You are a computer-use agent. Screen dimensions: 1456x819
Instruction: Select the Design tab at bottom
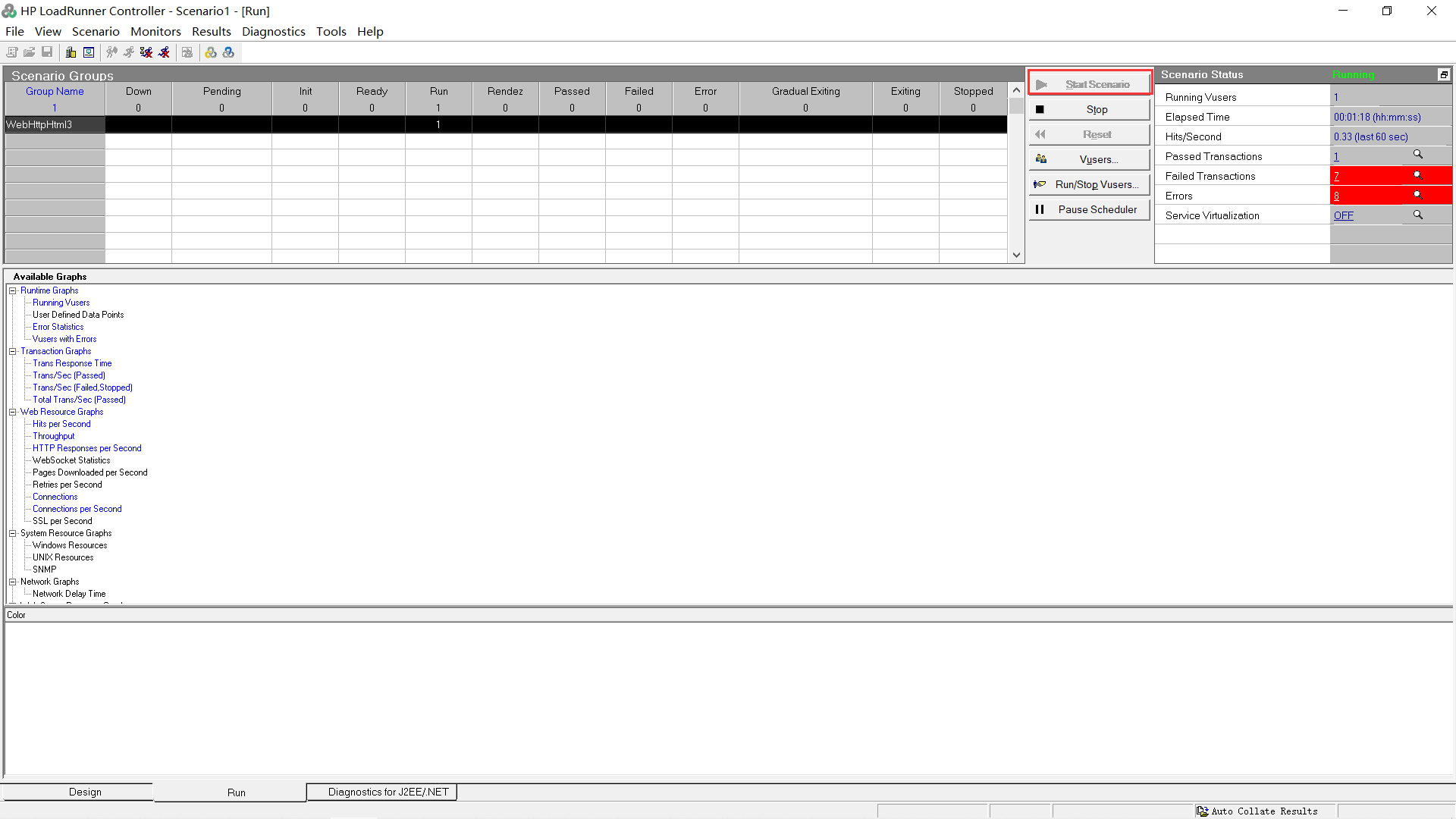(85, 792)
